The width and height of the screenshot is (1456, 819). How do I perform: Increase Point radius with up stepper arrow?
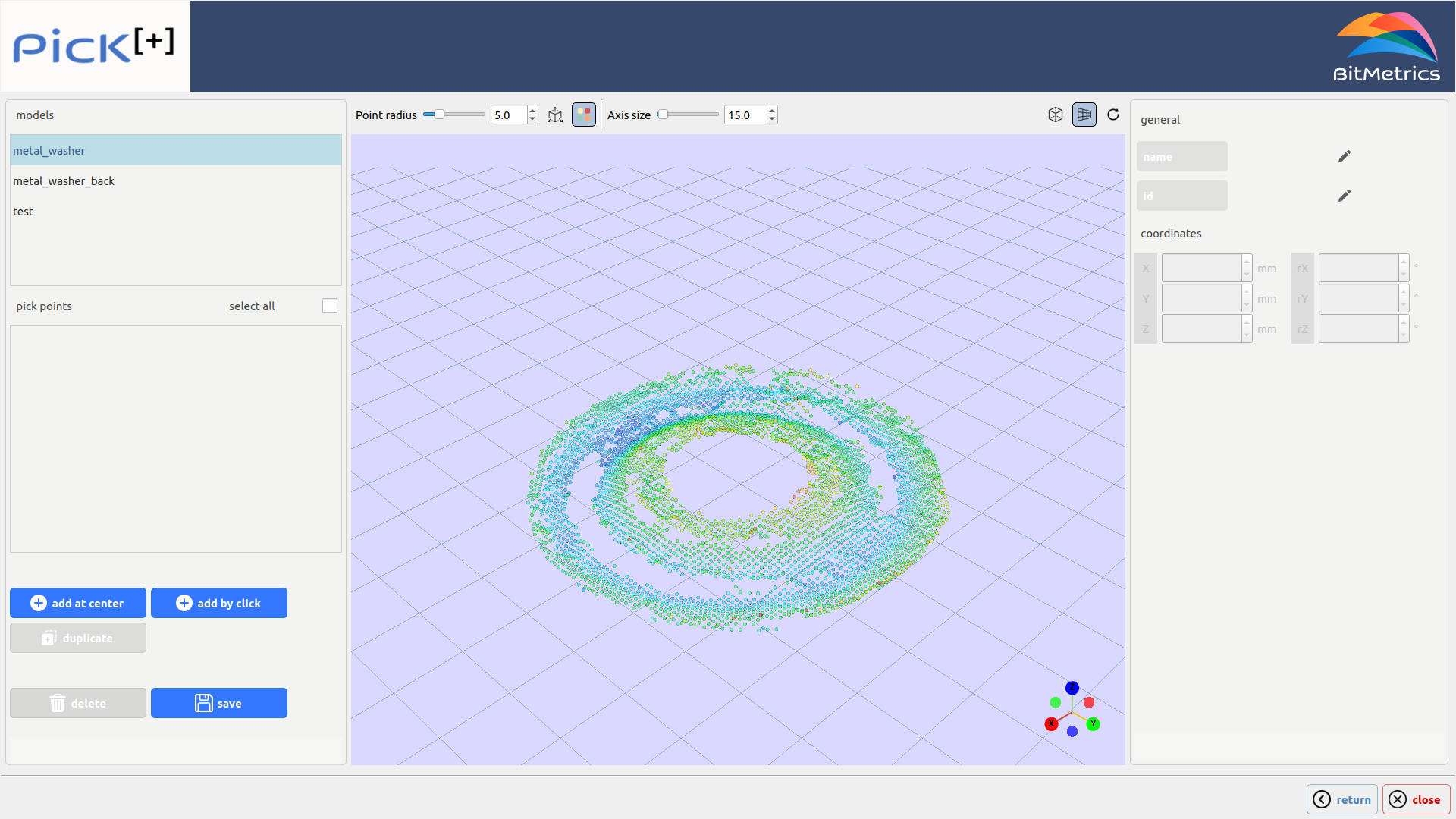coord(532,111)
